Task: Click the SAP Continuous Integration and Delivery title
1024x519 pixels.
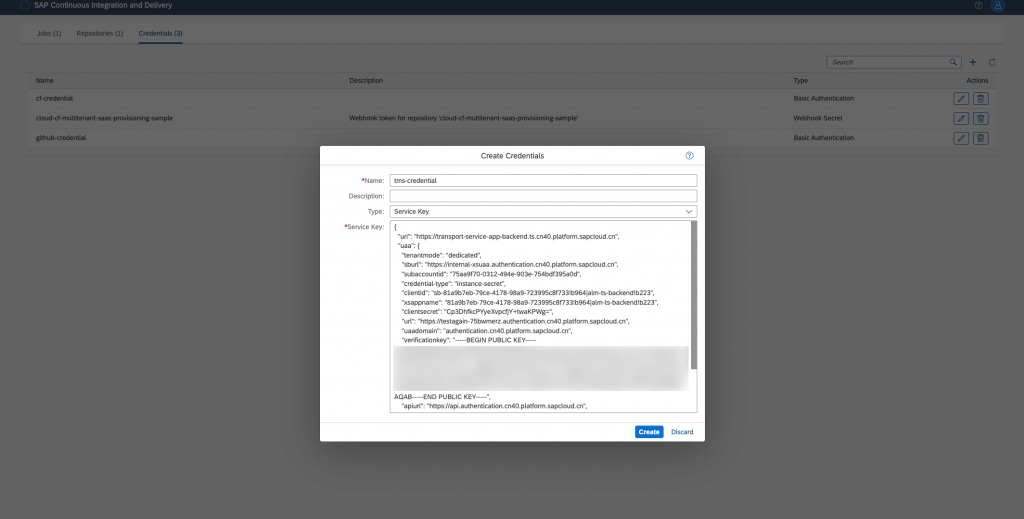Action: [103, 5]
